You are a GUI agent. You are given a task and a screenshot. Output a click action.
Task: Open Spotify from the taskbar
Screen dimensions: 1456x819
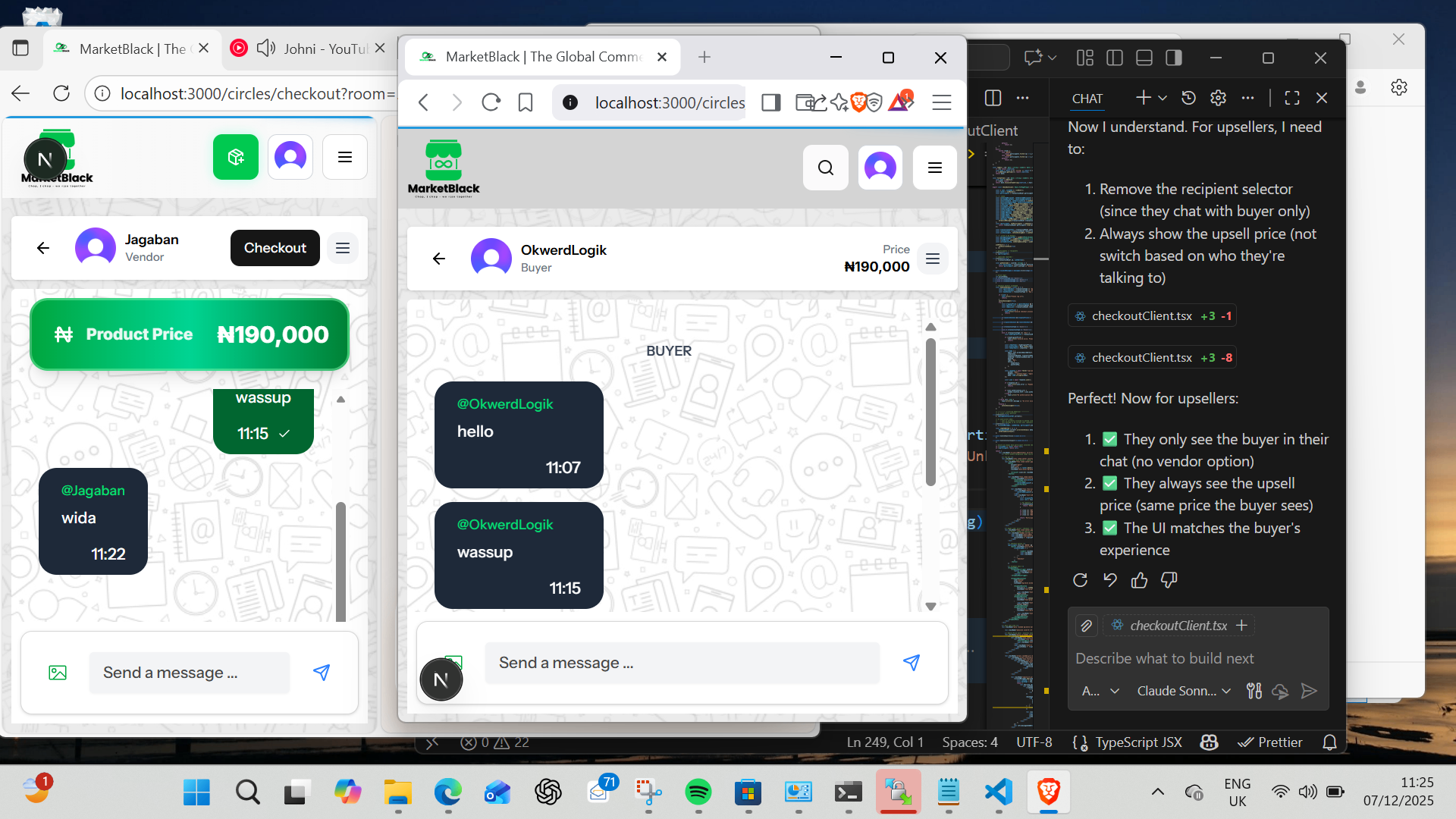point(698,792)
